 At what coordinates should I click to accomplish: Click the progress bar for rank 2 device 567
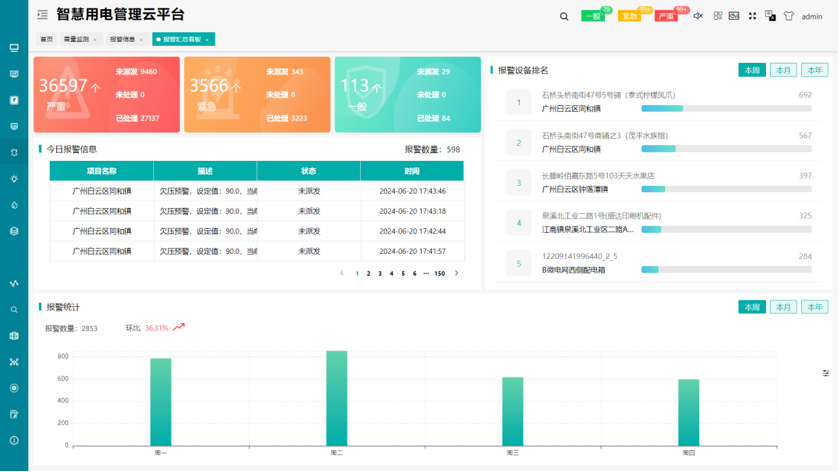point(727,149)
